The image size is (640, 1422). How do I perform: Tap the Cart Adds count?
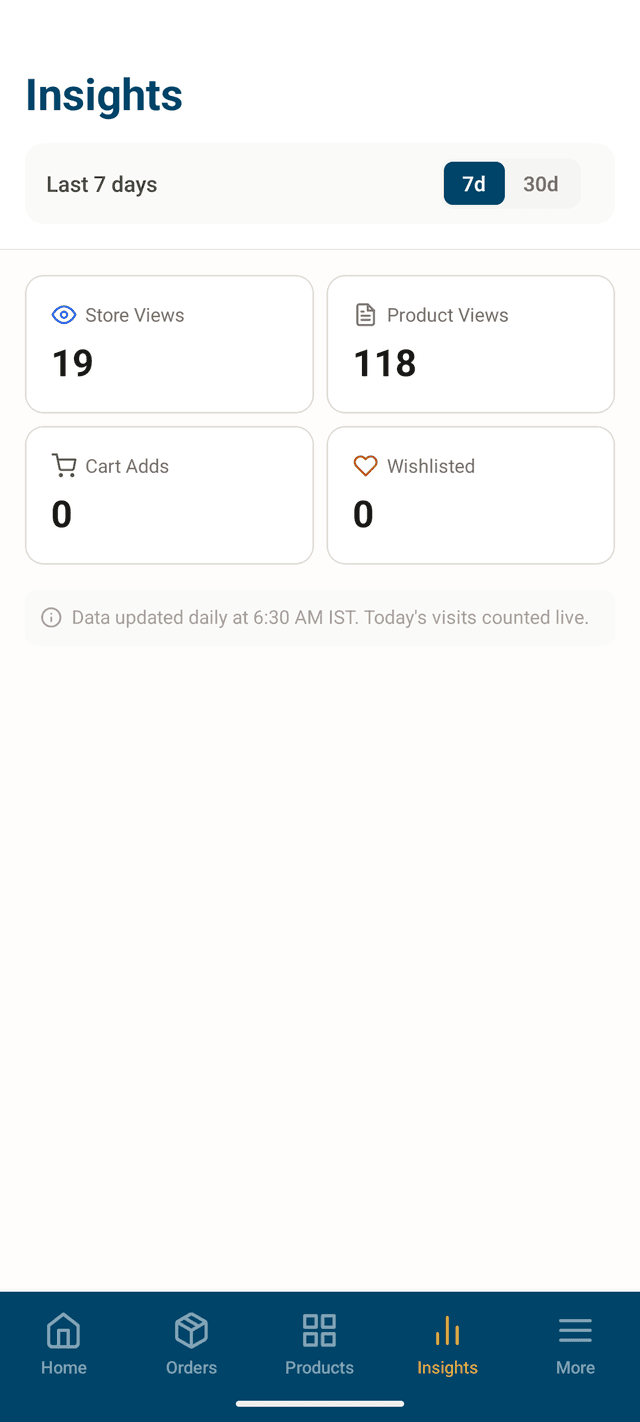click(x=61, y=513)
